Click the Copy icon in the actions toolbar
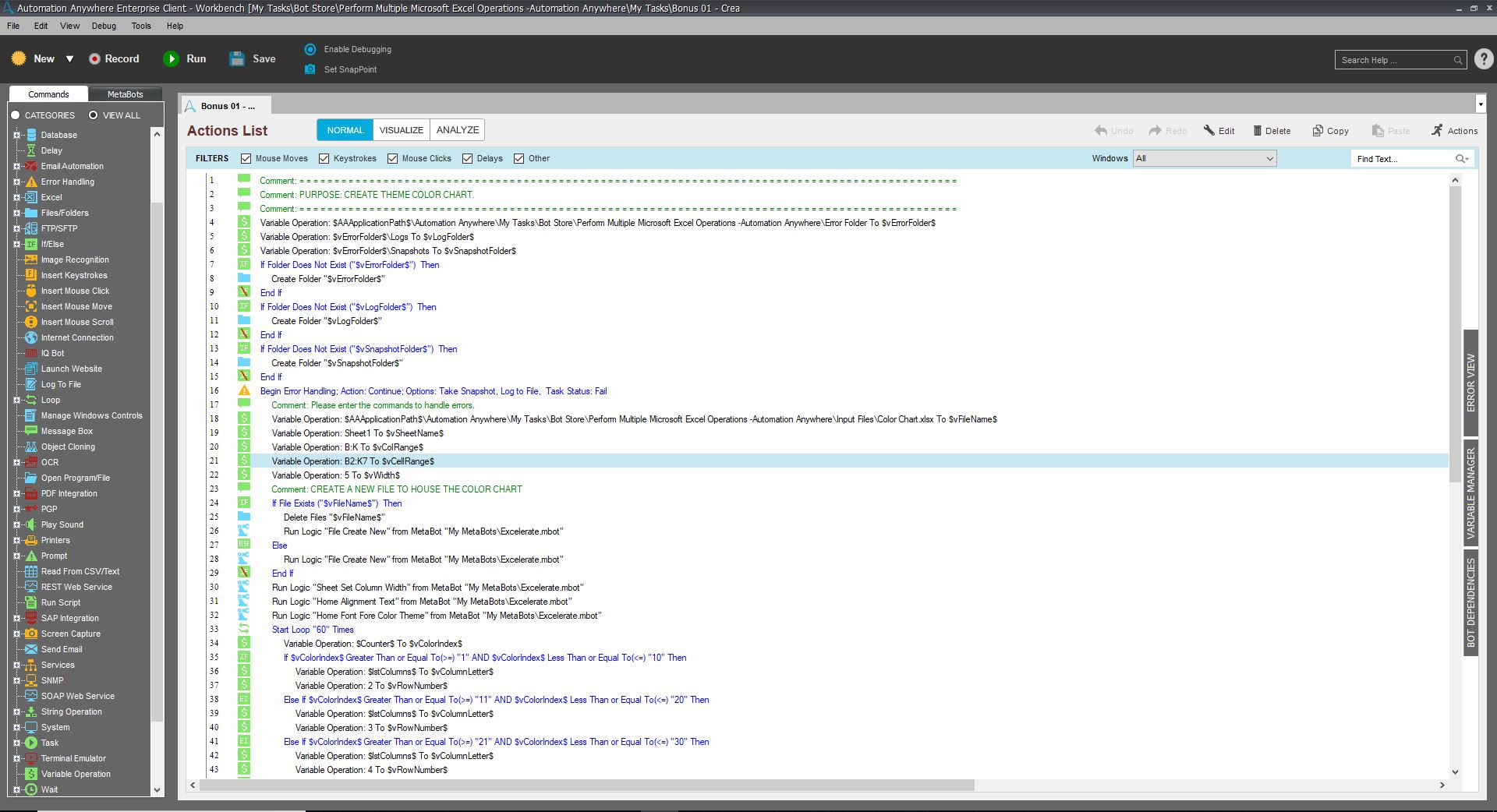Viewport: 1497px width, 812px height. click(x=1318, y=131)
